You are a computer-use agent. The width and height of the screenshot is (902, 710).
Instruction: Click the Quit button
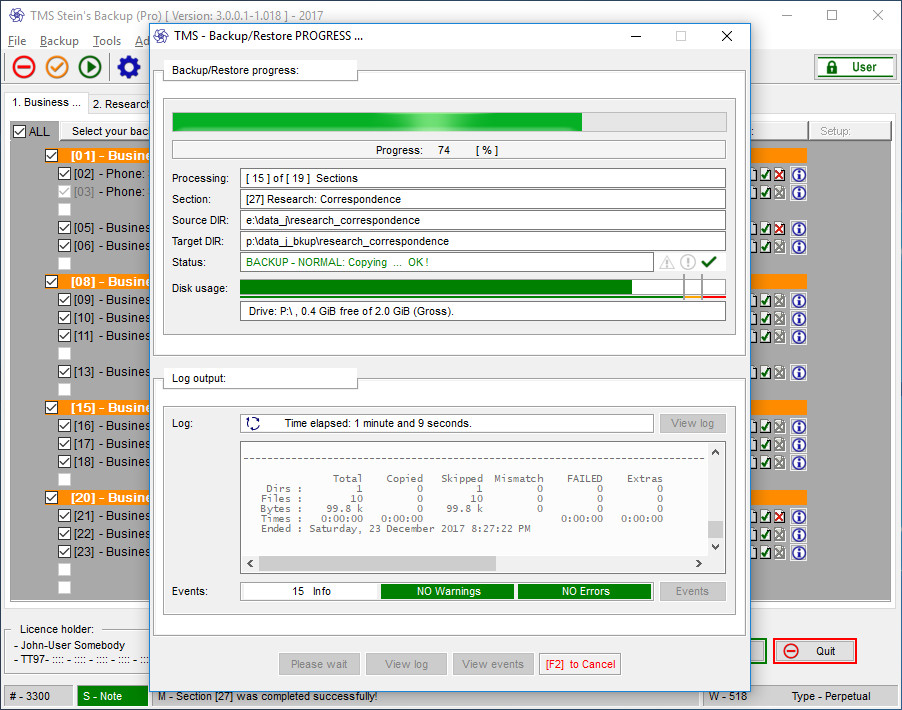[815, 651]
